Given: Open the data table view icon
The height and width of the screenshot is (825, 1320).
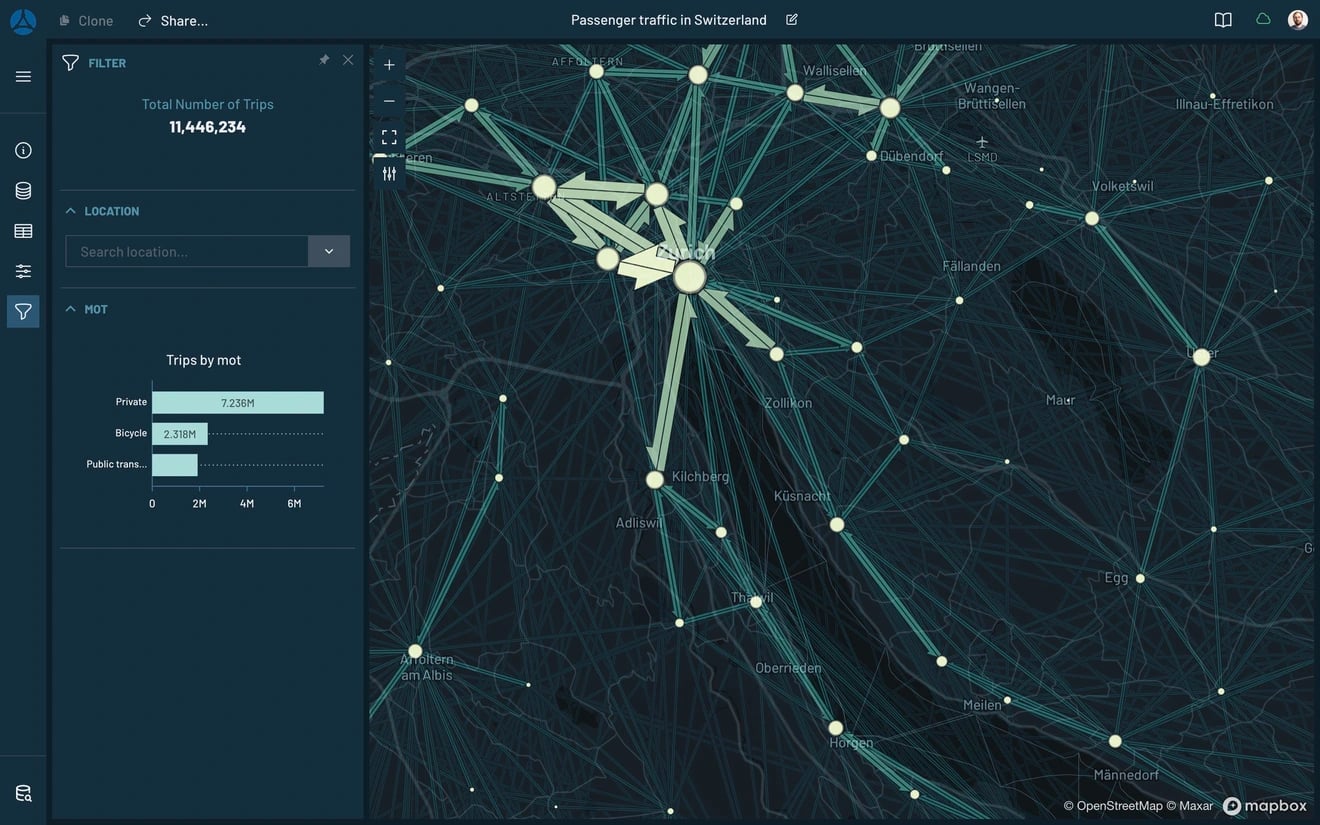Looking at the screenshot, I should click(23, 231).
